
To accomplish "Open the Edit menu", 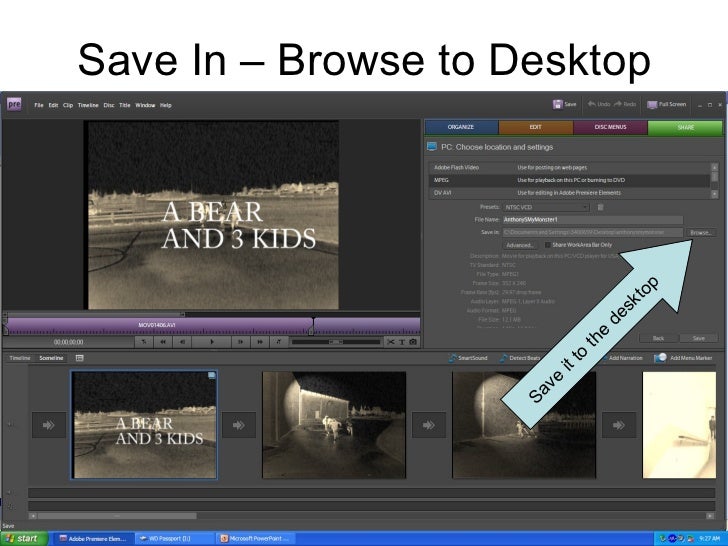I will (x=53, y=105).
